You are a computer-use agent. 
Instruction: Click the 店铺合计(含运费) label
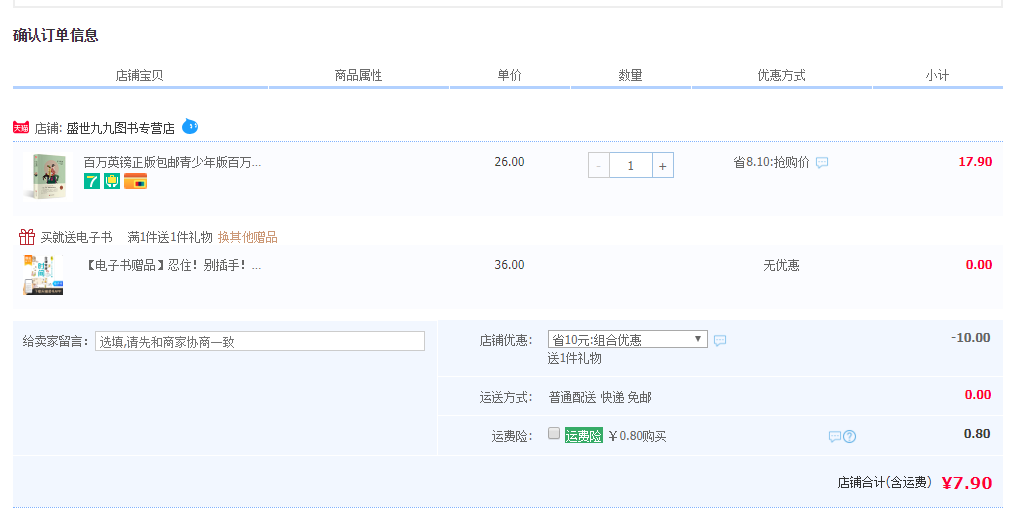[885, 482]
